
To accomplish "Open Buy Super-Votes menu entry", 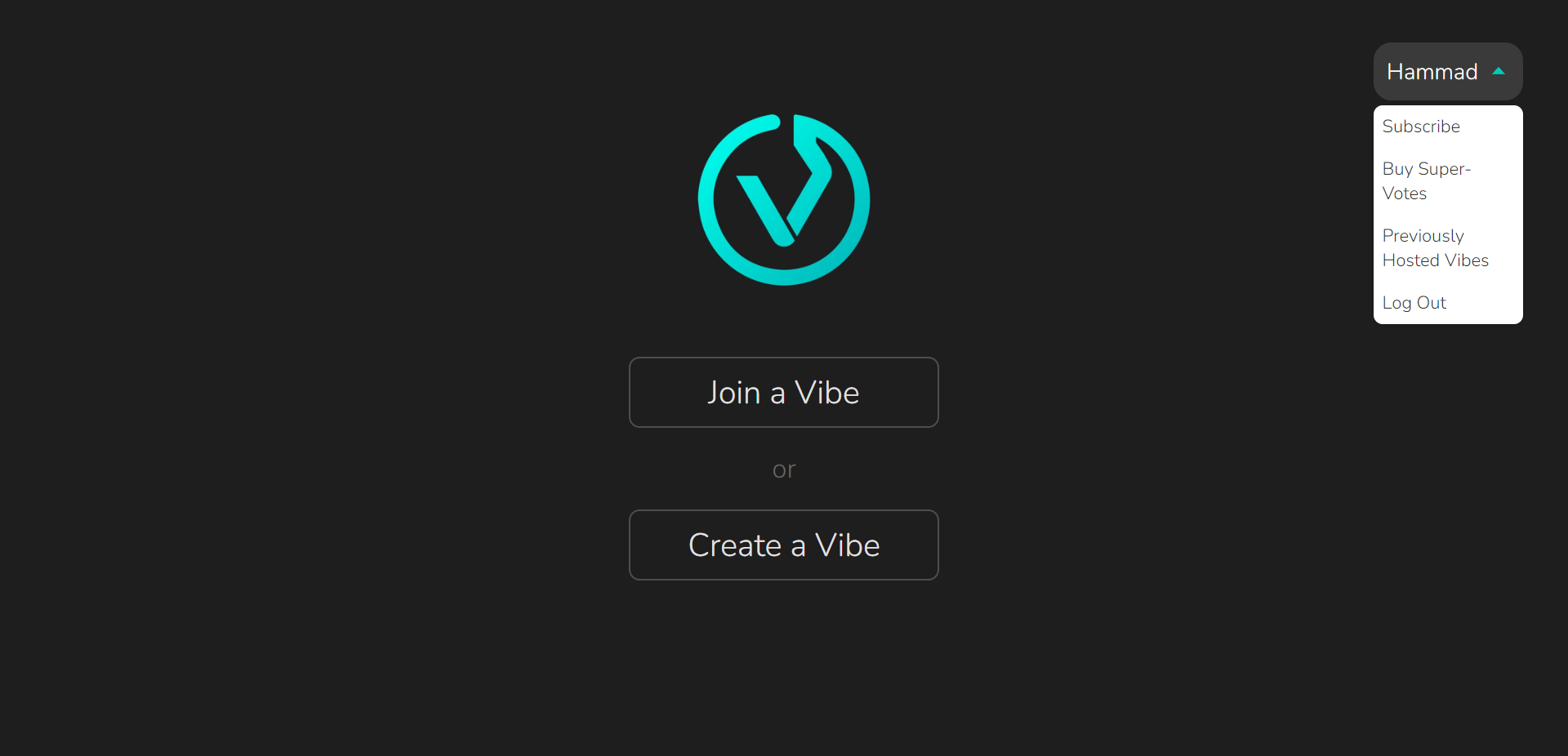I will click(x=1426, y=181).
